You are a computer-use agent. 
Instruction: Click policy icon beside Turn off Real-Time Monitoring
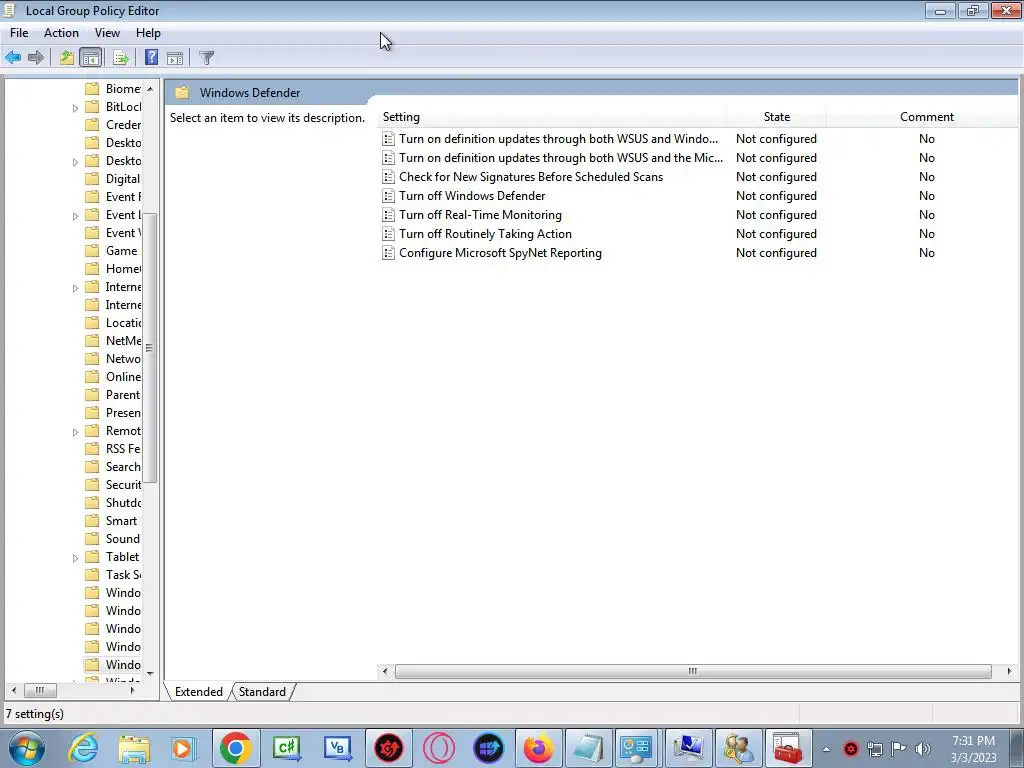click(389, 215)
